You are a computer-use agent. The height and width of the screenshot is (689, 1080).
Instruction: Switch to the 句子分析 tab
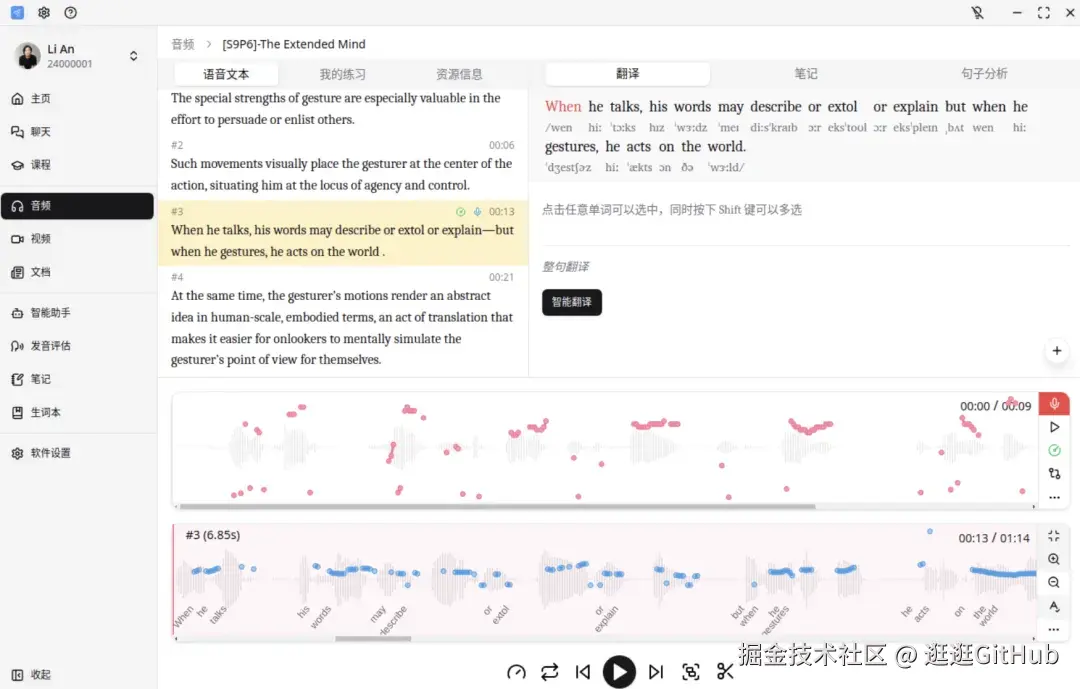pyautogui.click(x=985, y=73)
